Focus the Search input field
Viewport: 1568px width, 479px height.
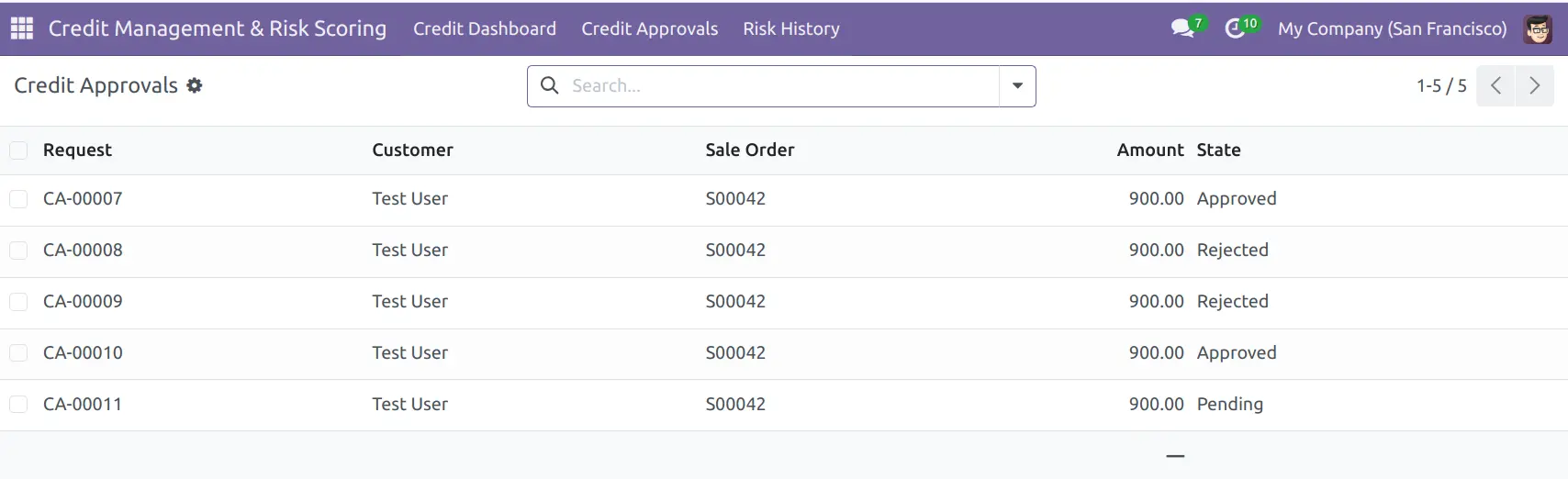click(780, 85)
